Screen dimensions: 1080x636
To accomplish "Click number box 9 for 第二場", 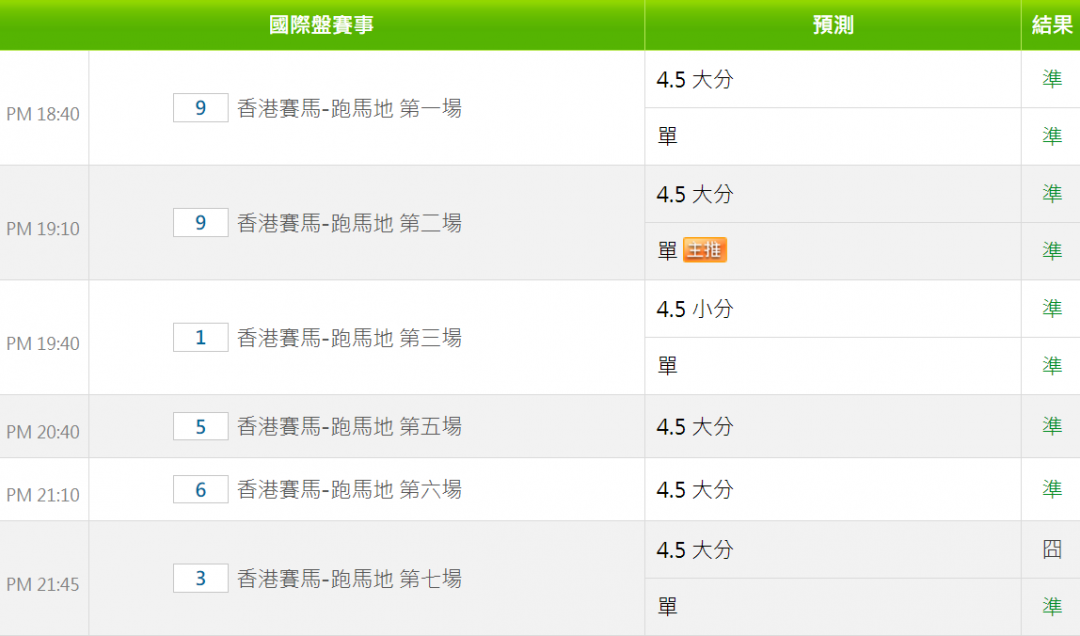I will point(200,223).
